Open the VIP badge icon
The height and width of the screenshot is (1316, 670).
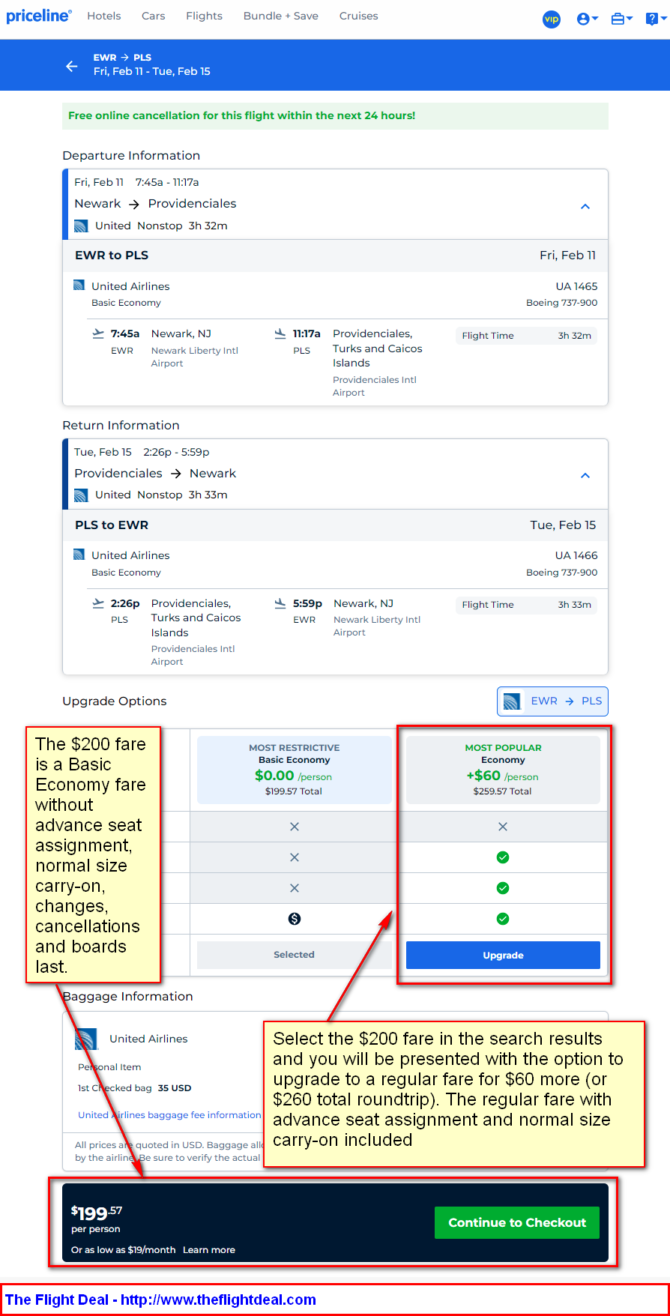pos(551,18)
